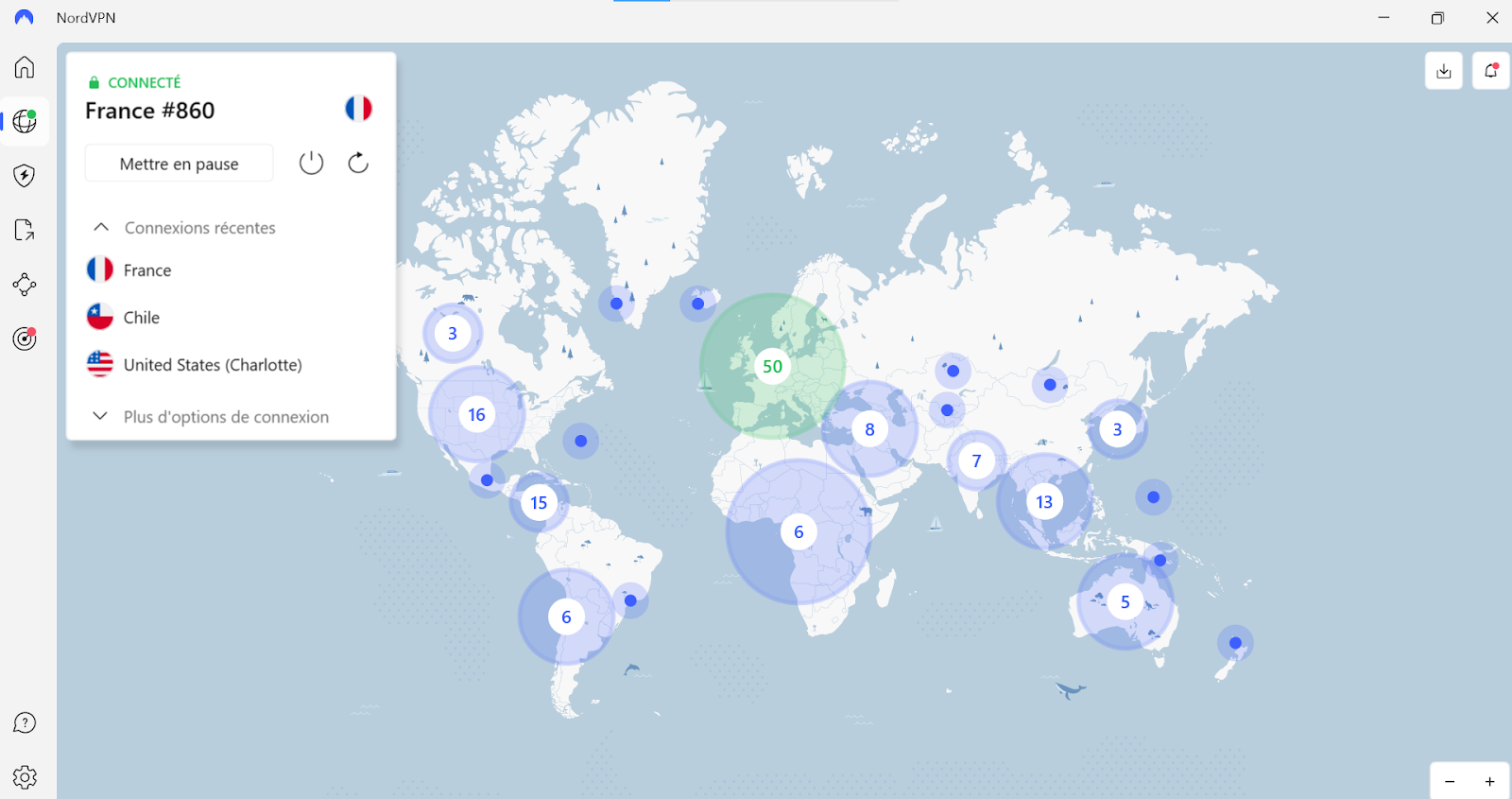Disconnect VPN with the power icon
This screenshot has width=1512, height=799.
(311, 164)
